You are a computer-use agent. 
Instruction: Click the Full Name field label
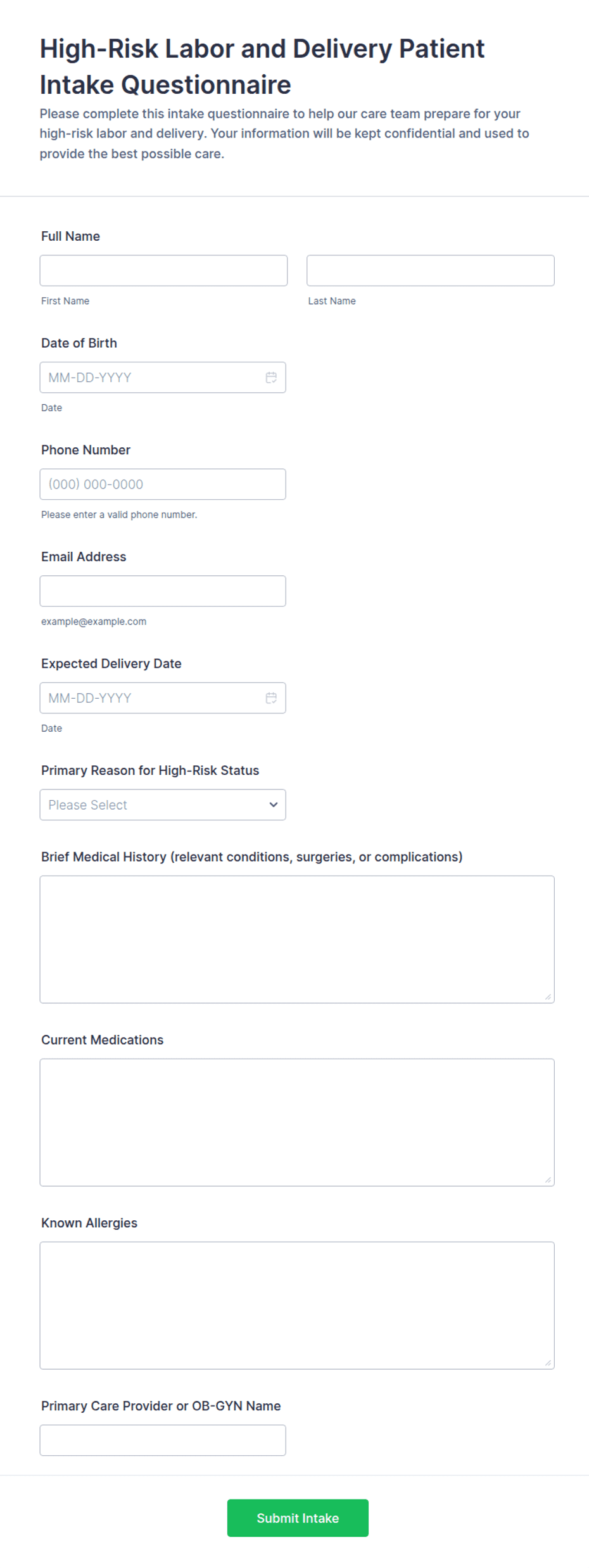coord(70,236)
